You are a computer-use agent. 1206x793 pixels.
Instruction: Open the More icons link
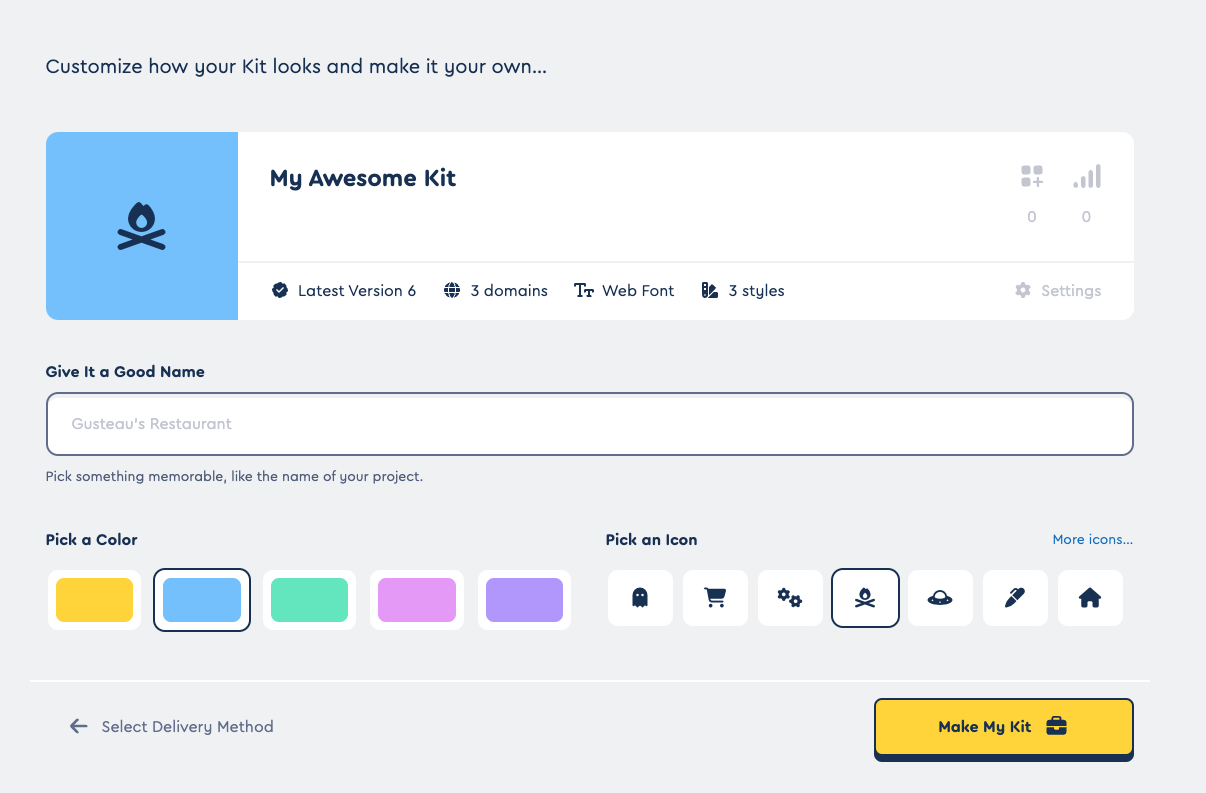tap(1092, 540)
